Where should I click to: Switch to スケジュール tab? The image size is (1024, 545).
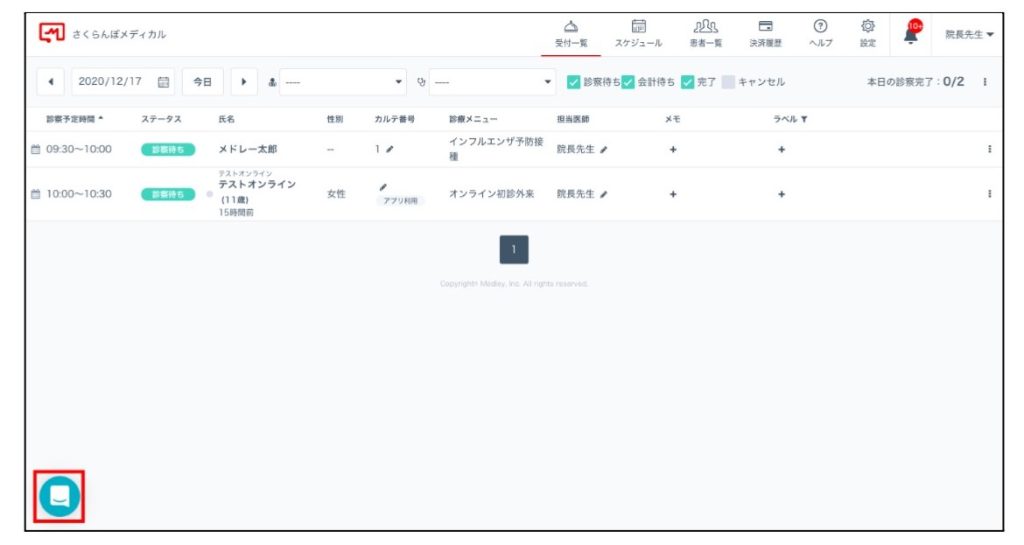[638, 33]
